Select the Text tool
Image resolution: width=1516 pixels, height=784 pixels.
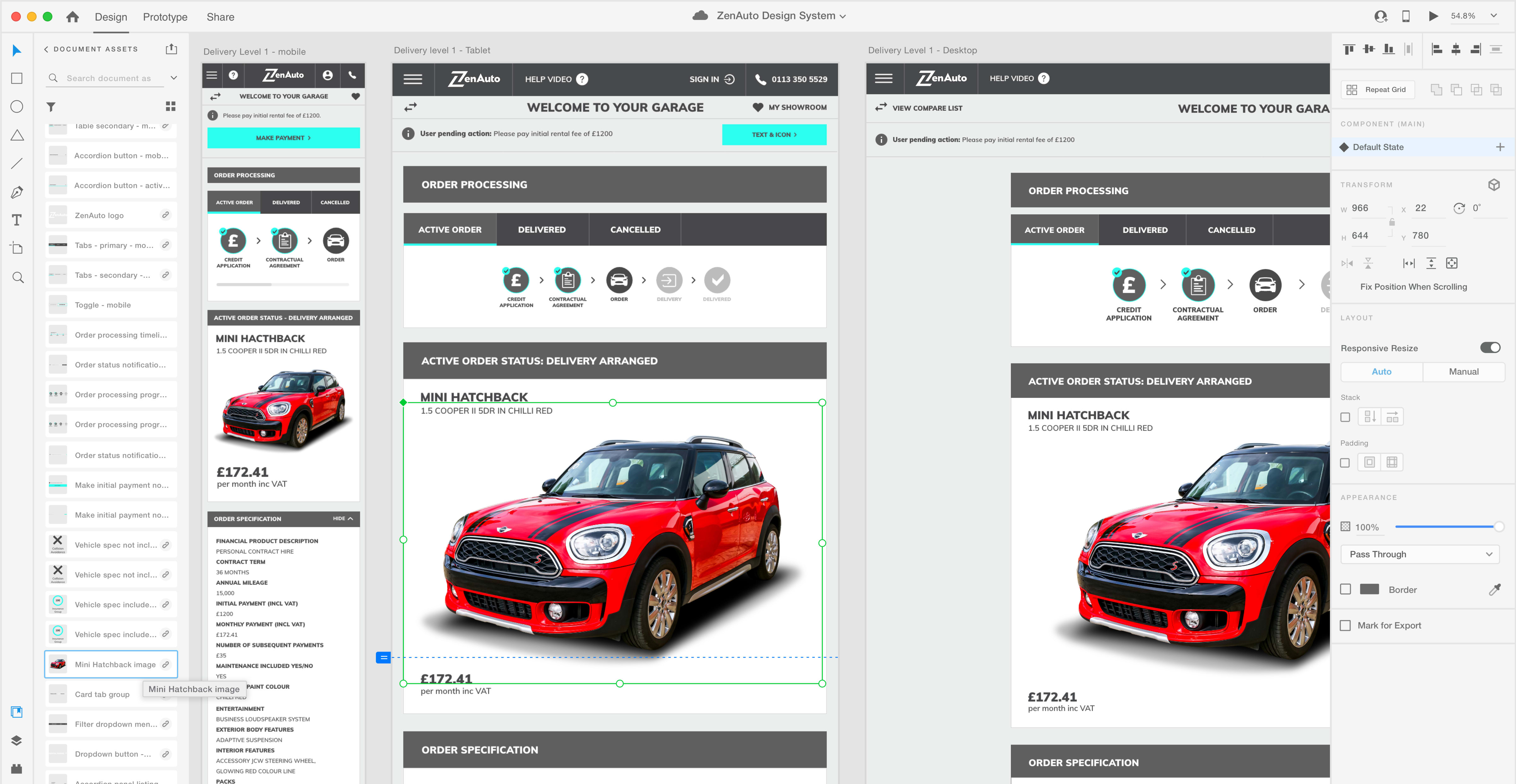[17, 220]
